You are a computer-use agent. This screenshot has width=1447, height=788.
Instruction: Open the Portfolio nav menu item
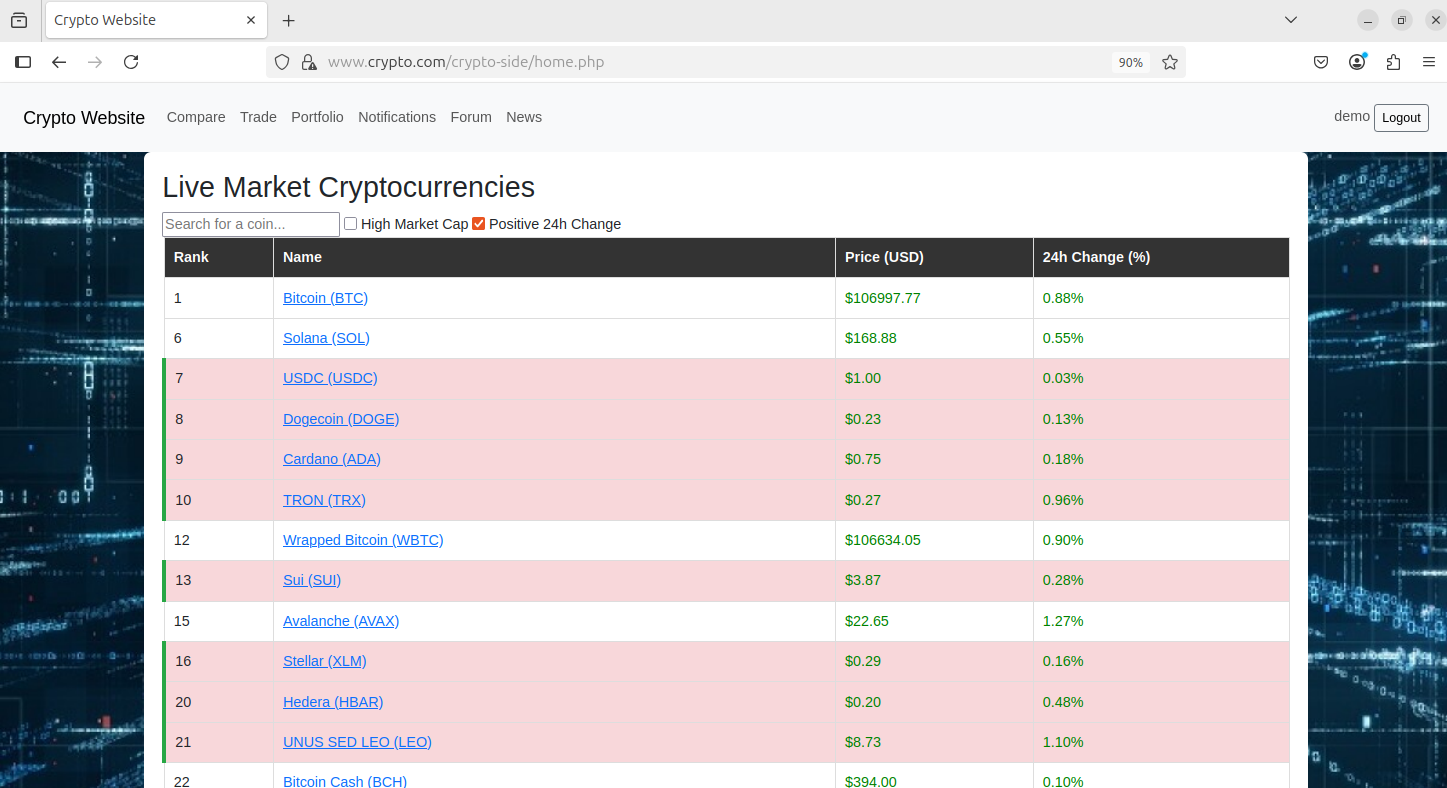point(317,117)
